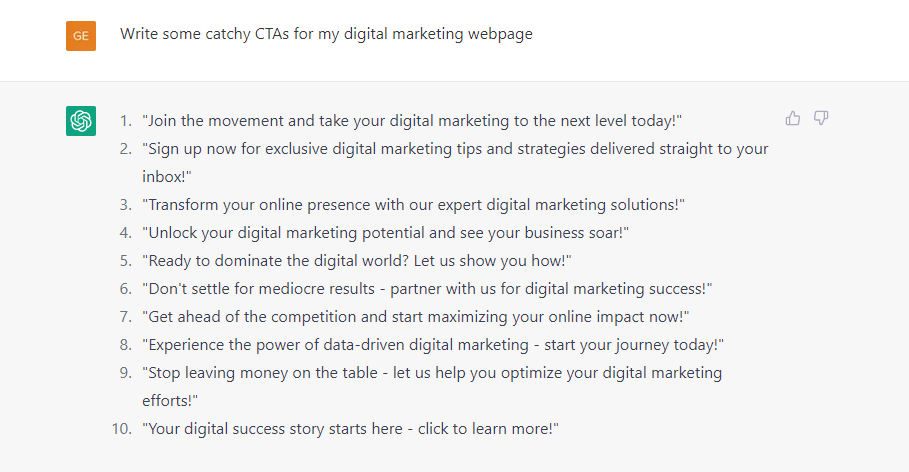Click the orange GE user avatar
The width and height of the screenshot is (909, 472).
(81, 36)
